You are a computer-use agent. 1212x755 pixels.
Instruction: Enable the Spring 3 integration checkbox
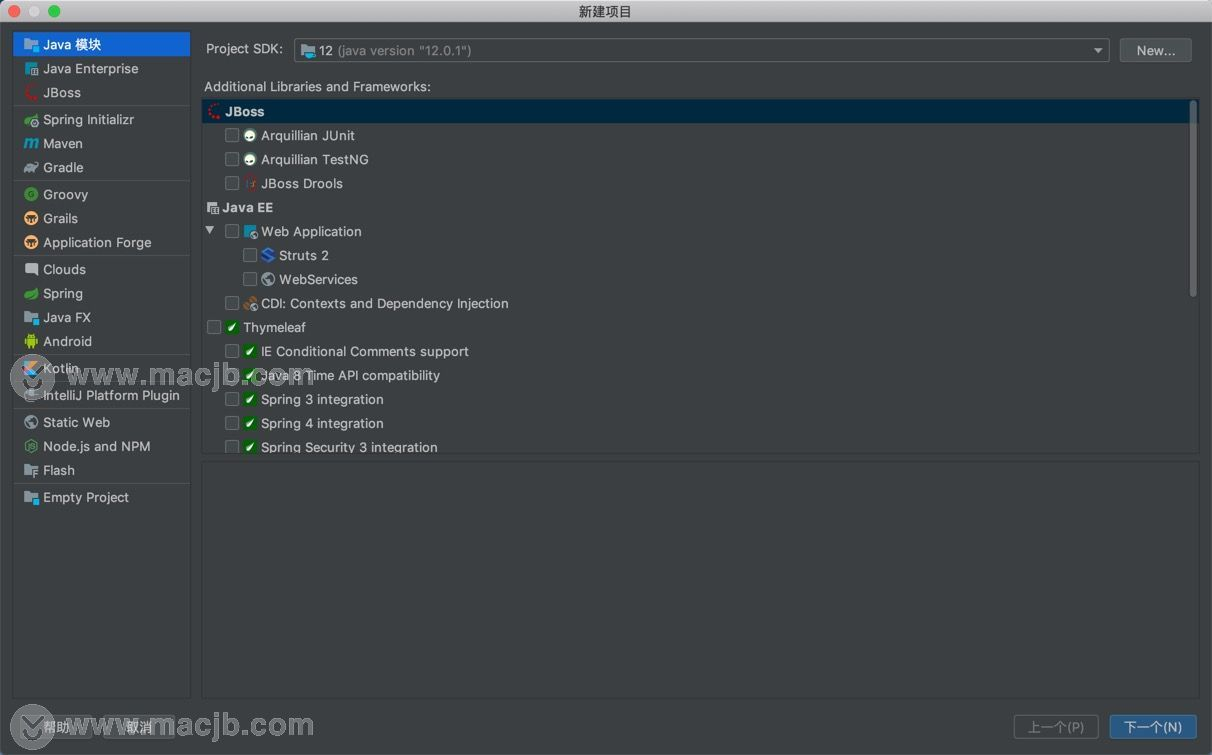pyautogui.click(x=232, y=399)
